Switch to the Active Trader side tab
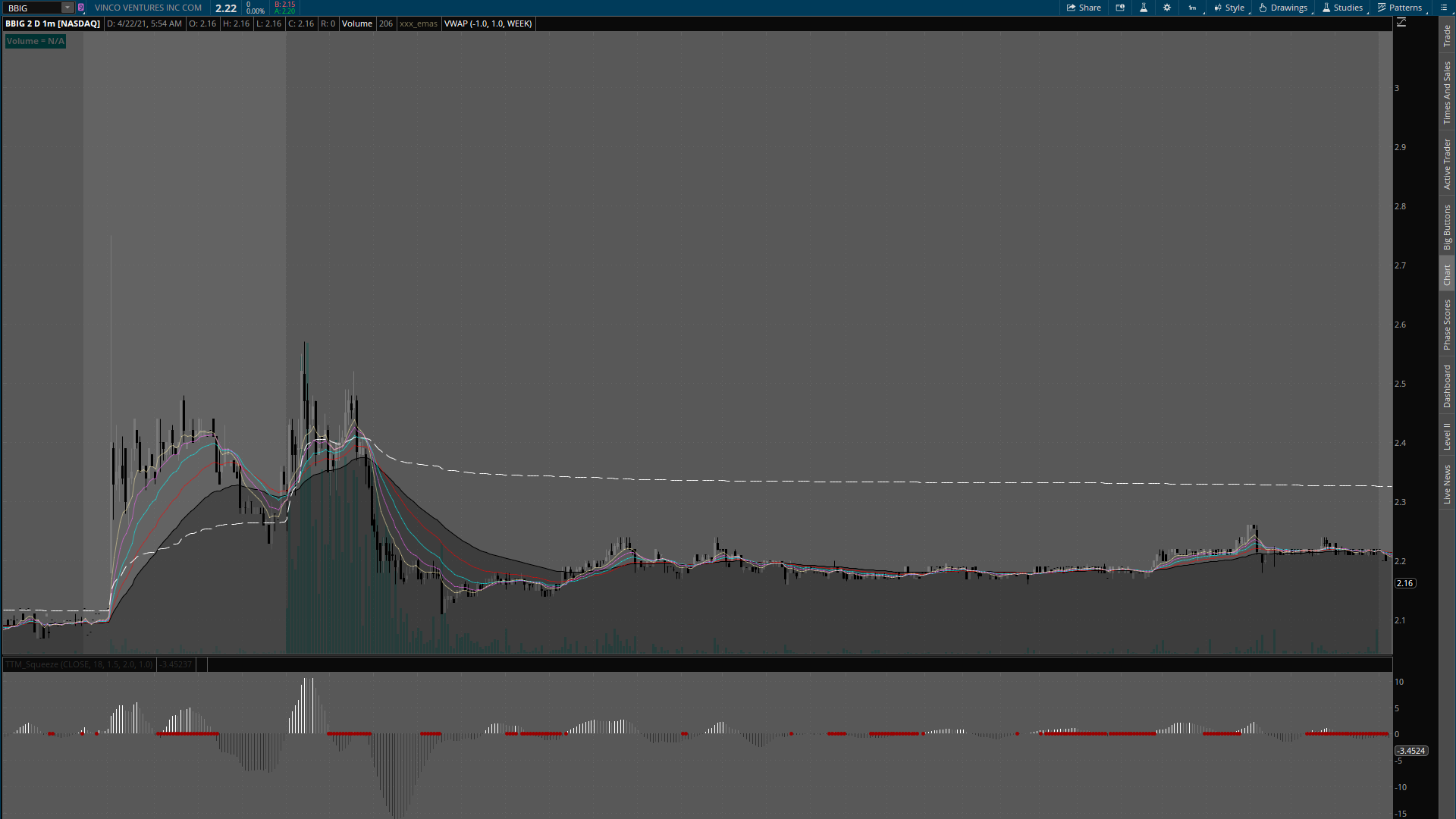This screenshot has width=1456, height=819. (x=1447, y=164)
